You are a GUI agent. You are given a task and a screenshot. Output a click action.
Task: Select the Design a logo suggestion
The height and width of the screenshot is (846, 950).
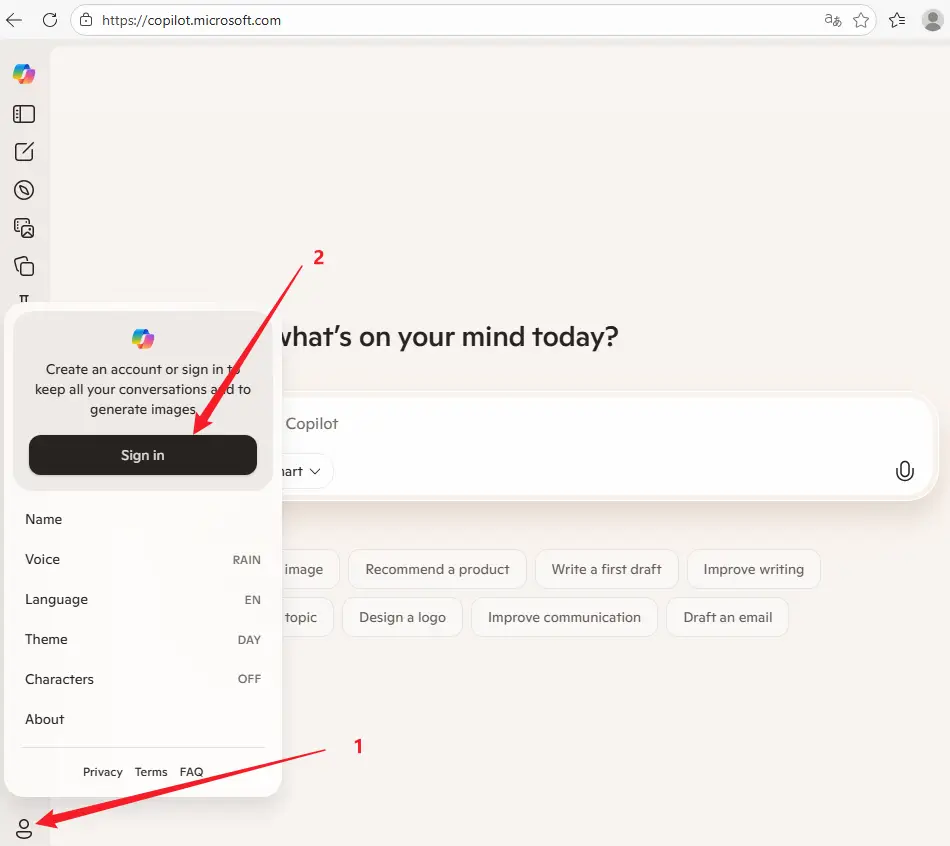[x=402, y=617]
